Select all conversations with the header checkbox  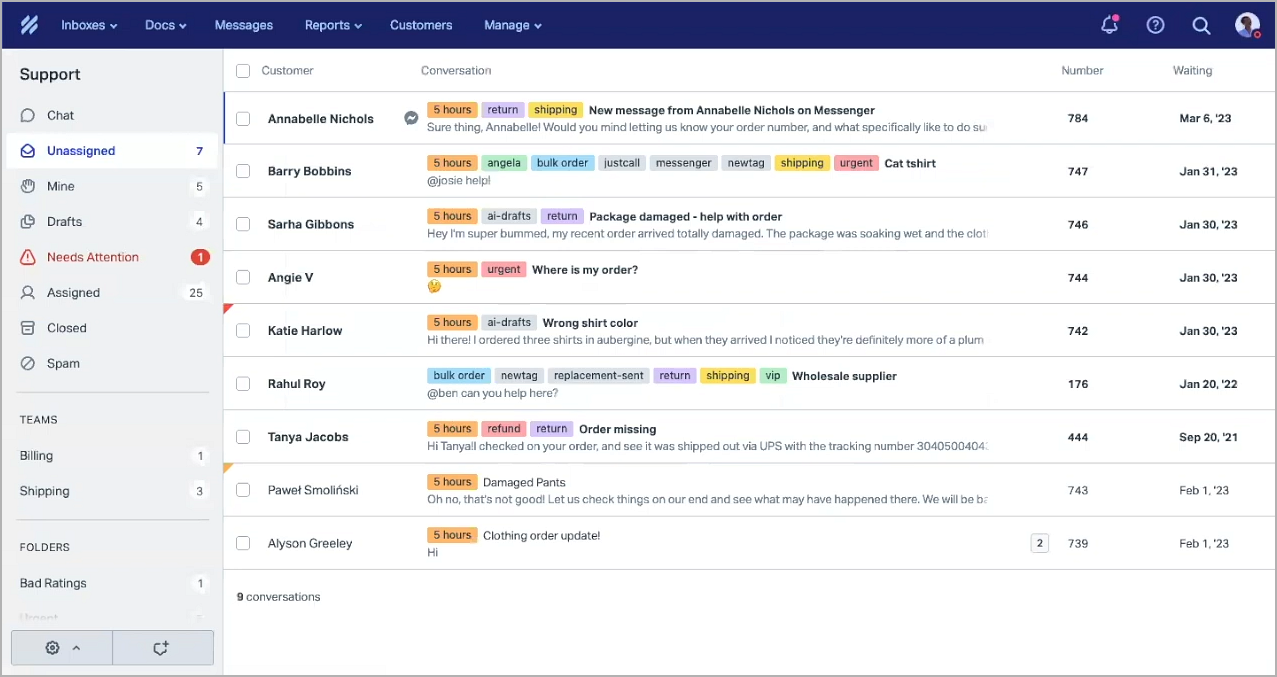coord(242,71)
